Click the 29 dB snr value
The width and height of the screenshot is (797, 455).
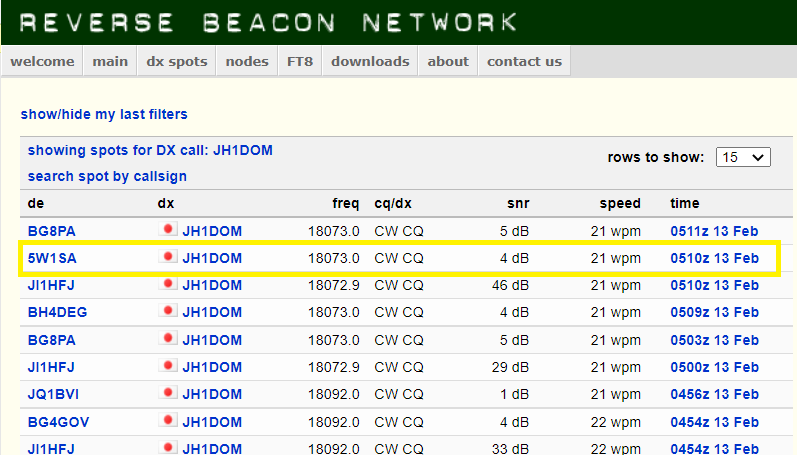point(510,367)
